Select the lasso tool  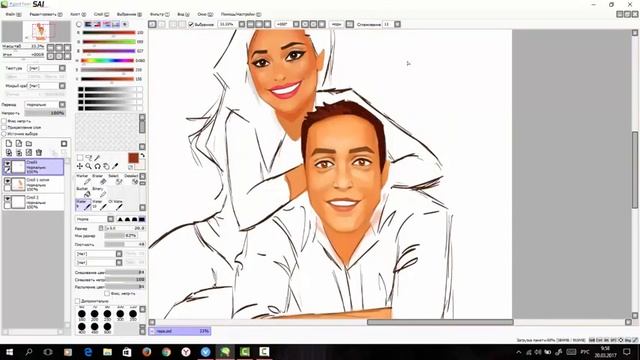(x=89, y=158)
